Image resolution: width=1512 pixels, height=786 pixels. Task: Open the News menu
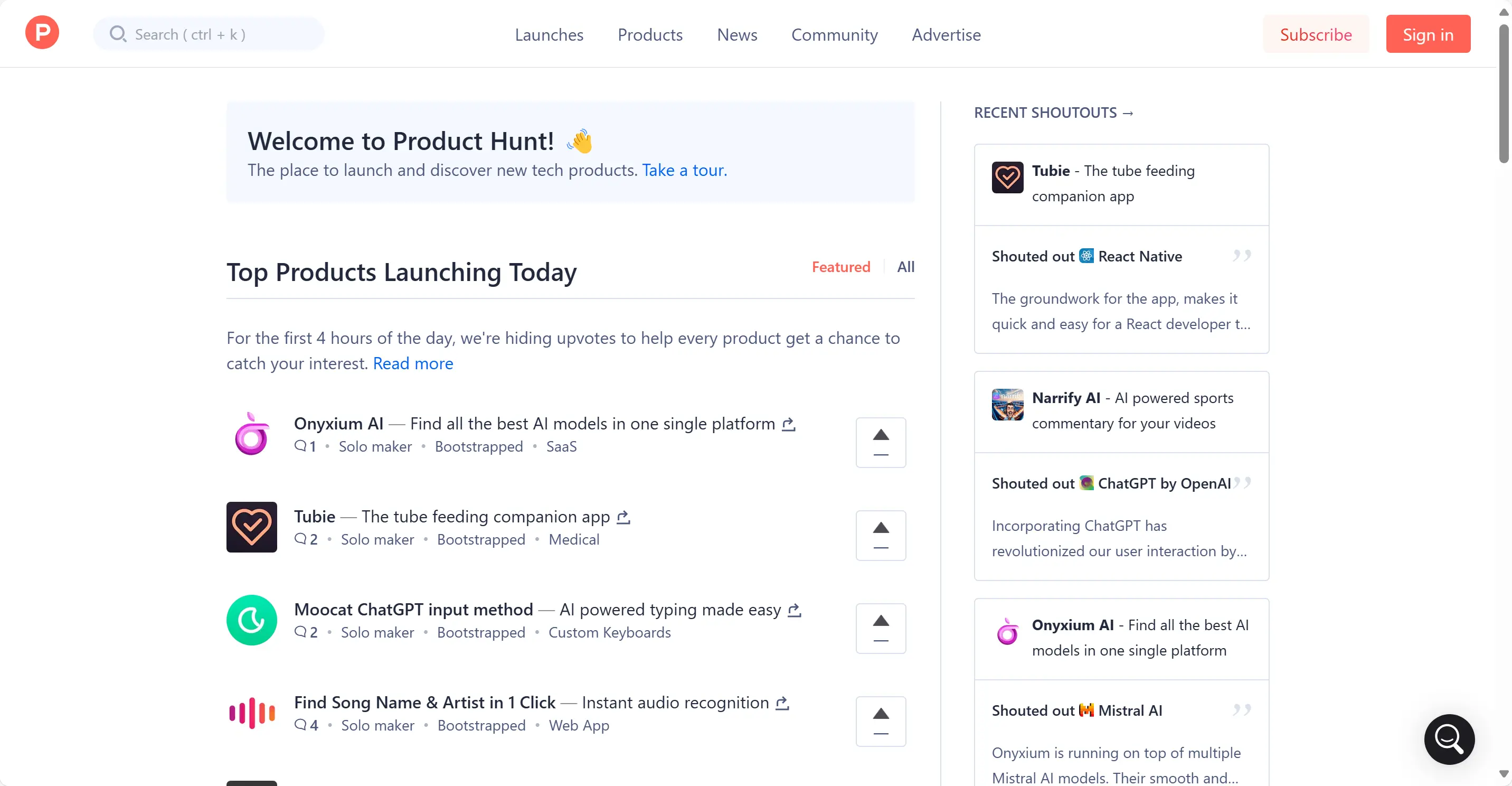pos(736,35)
